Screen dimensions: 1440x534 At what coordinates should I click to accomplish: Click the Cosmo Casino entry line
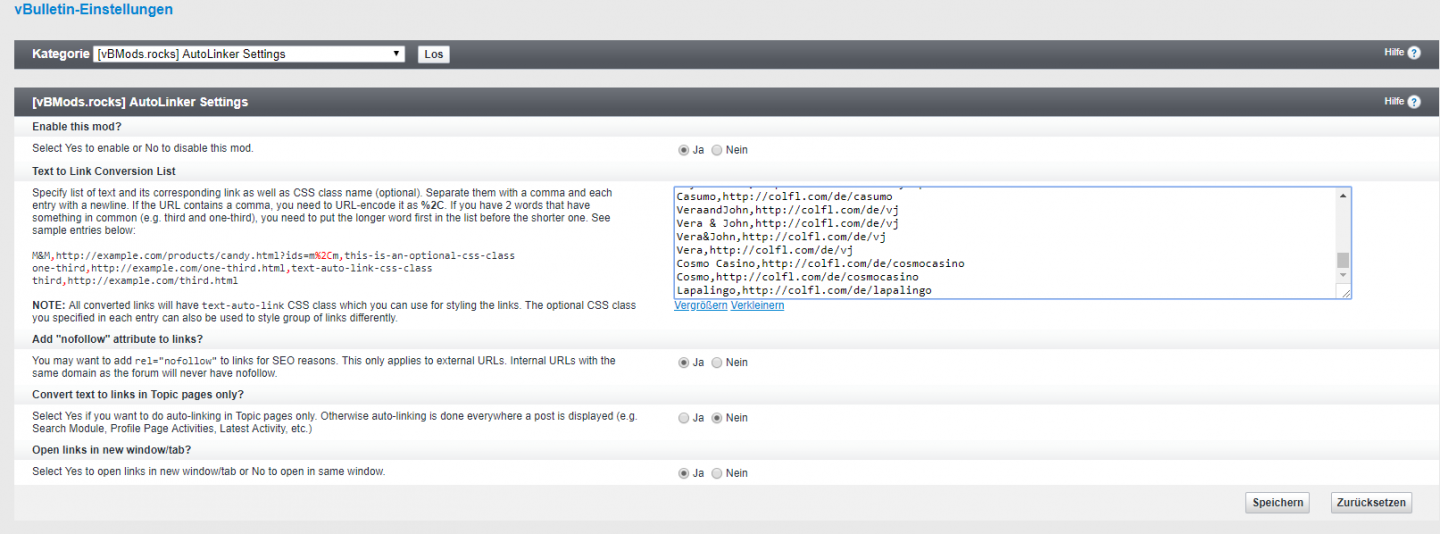click(x=820, y=264)
